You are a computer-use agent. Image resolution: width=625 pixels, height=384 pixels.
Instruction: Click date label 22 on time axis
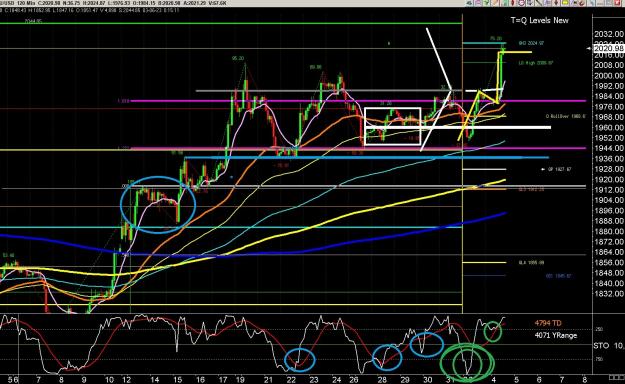[x=291, y=380]
